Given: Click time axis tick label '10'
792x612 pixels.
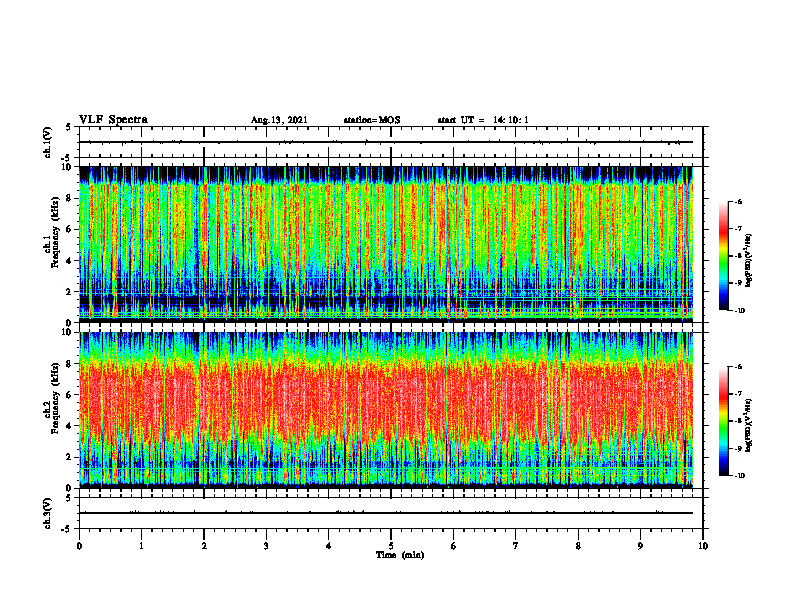Looking at the screenshot, I should [703, 546].
